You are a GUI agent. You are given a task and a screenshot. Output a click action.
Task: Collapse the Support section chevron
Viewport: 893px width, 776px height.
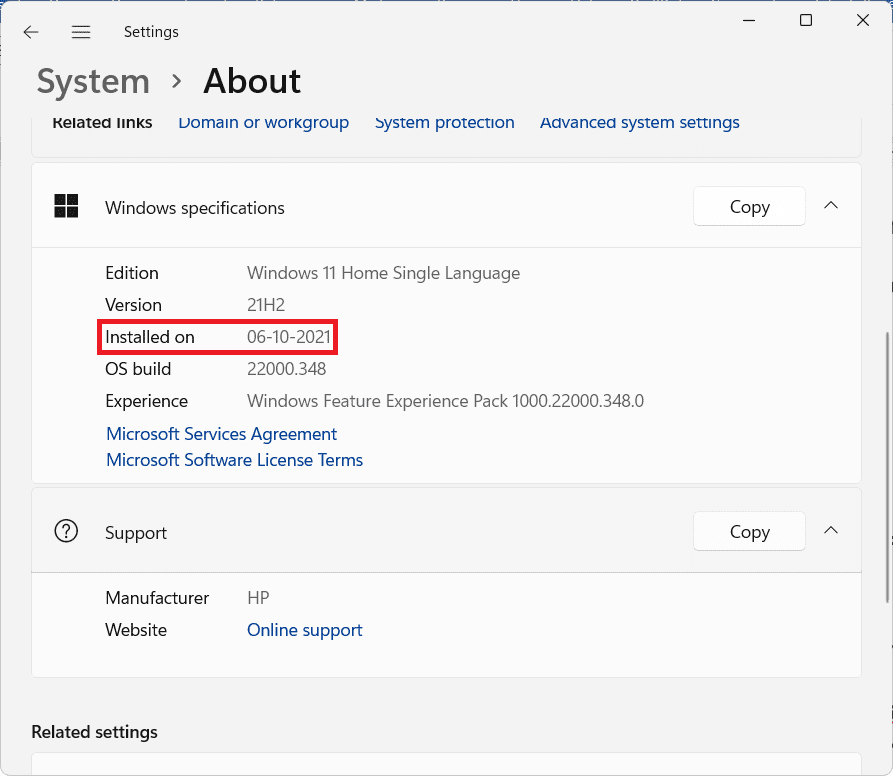point(831,531)
